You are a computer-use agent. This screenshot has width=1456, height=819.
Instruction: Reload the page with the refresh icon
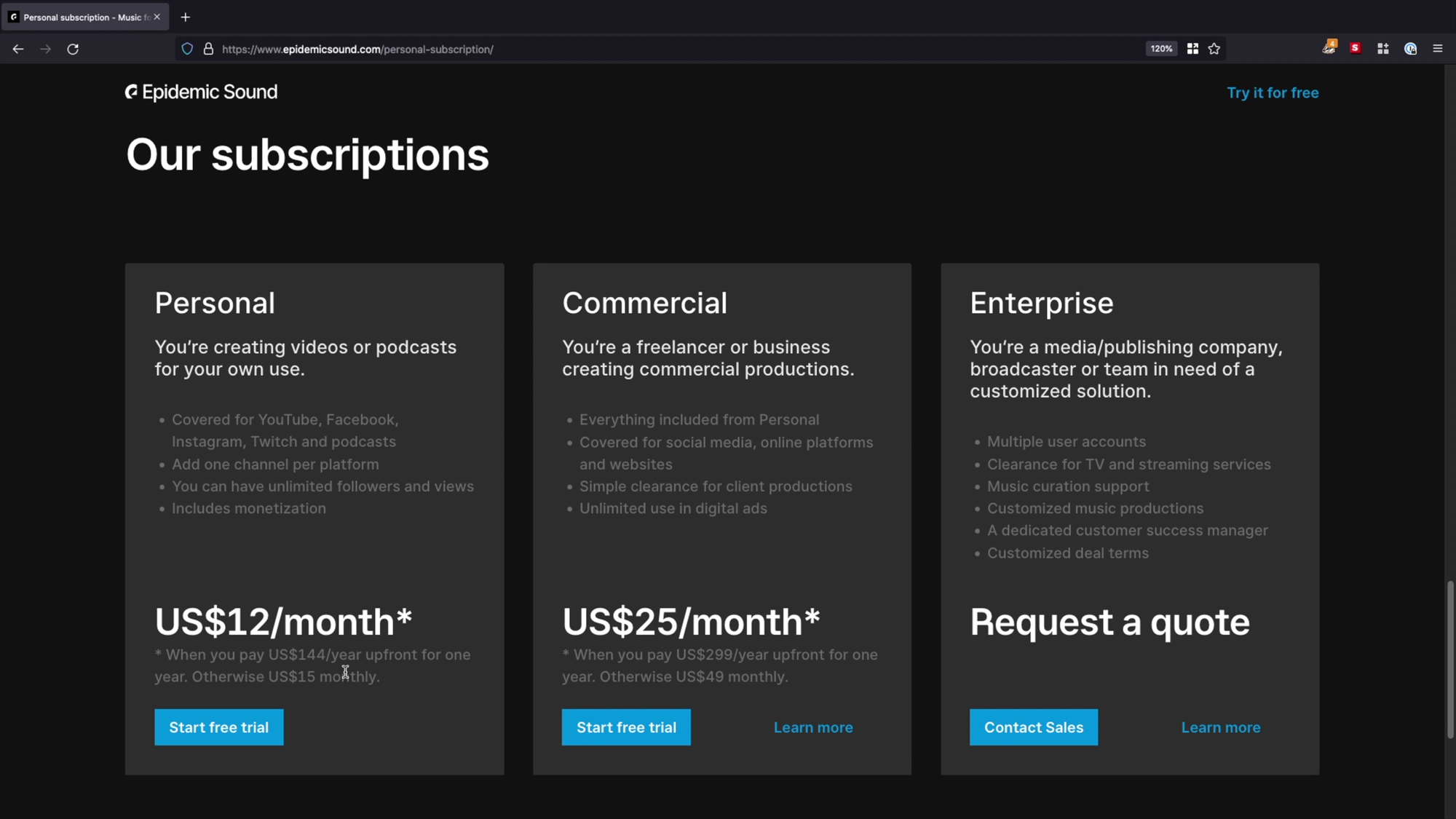[x=73, y=49]
